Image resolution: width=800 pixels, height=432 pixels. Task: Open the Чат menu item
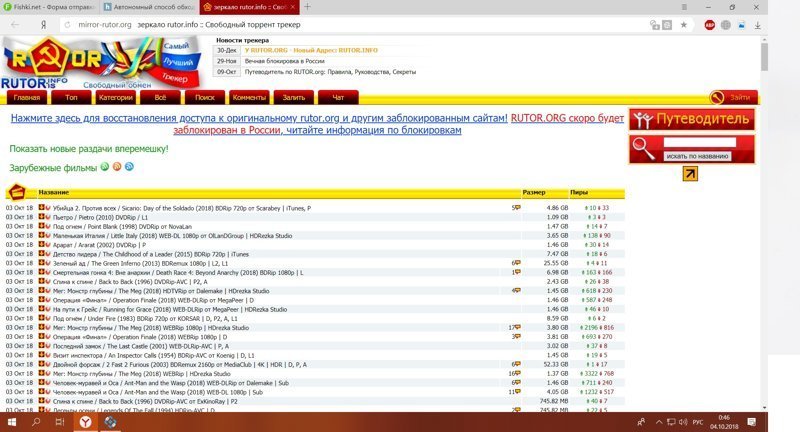(x=338, y=97)
